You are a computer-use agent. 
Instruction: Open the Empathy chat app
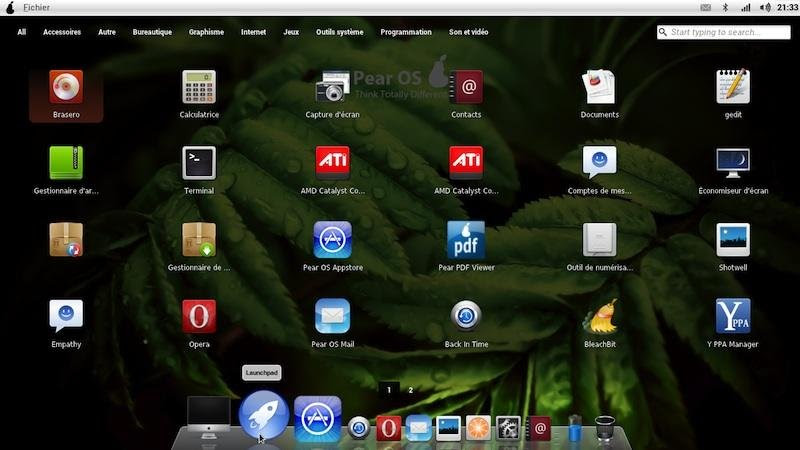[x=66, y=316]
